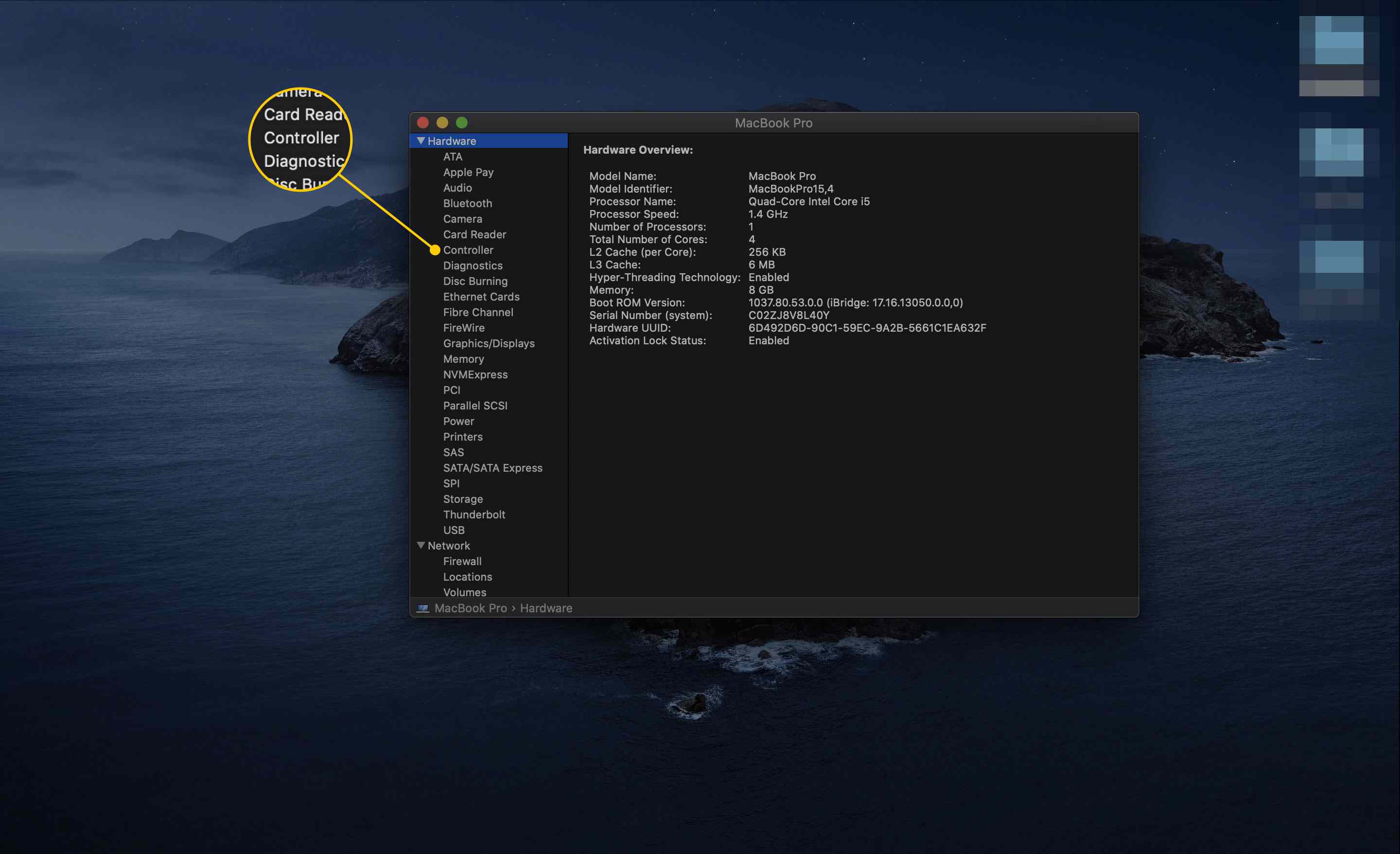Select Camera in the sidebar

point(462,219)
